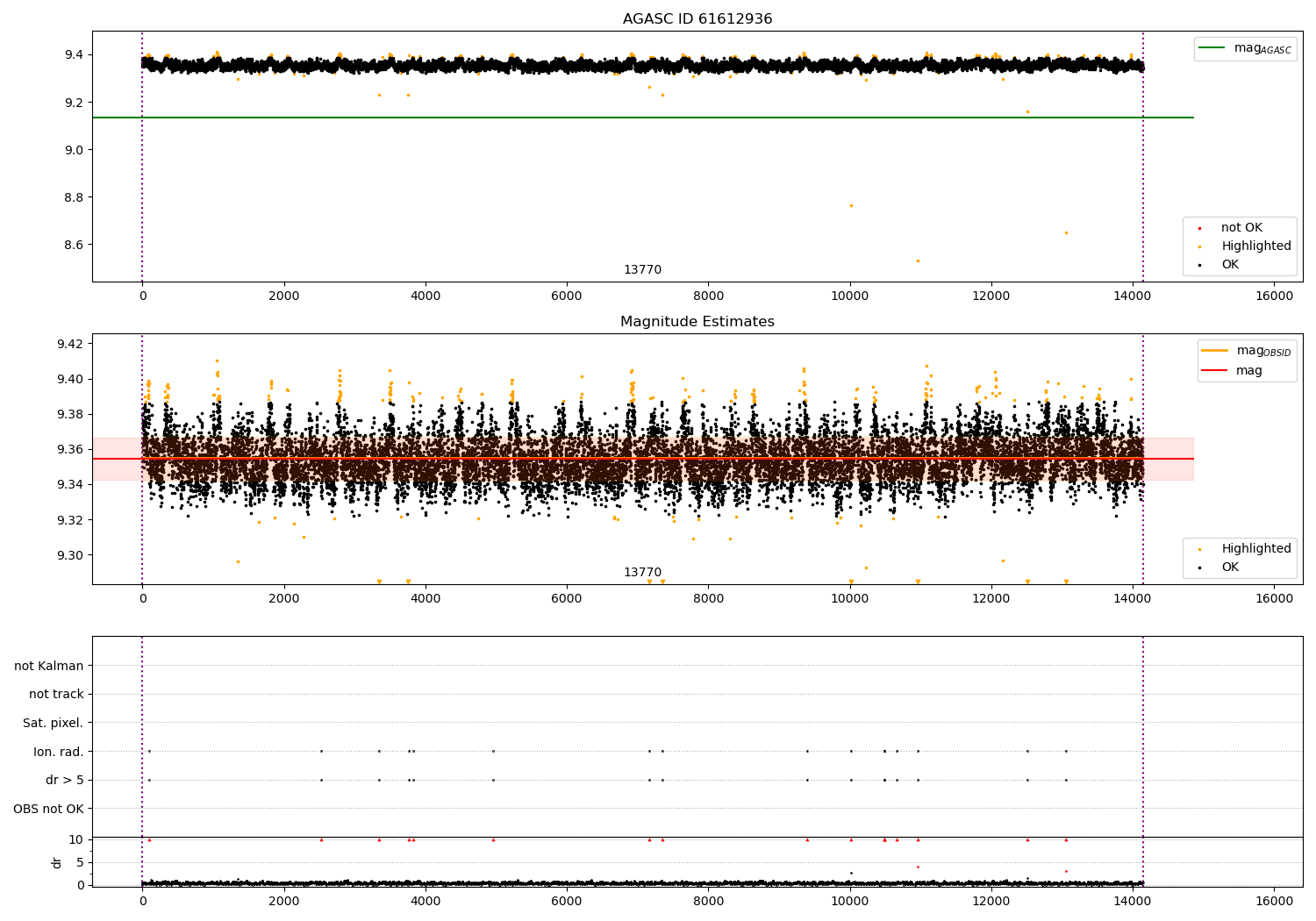Click the 9.2 y-axis tick in top plot

[73, 103]
